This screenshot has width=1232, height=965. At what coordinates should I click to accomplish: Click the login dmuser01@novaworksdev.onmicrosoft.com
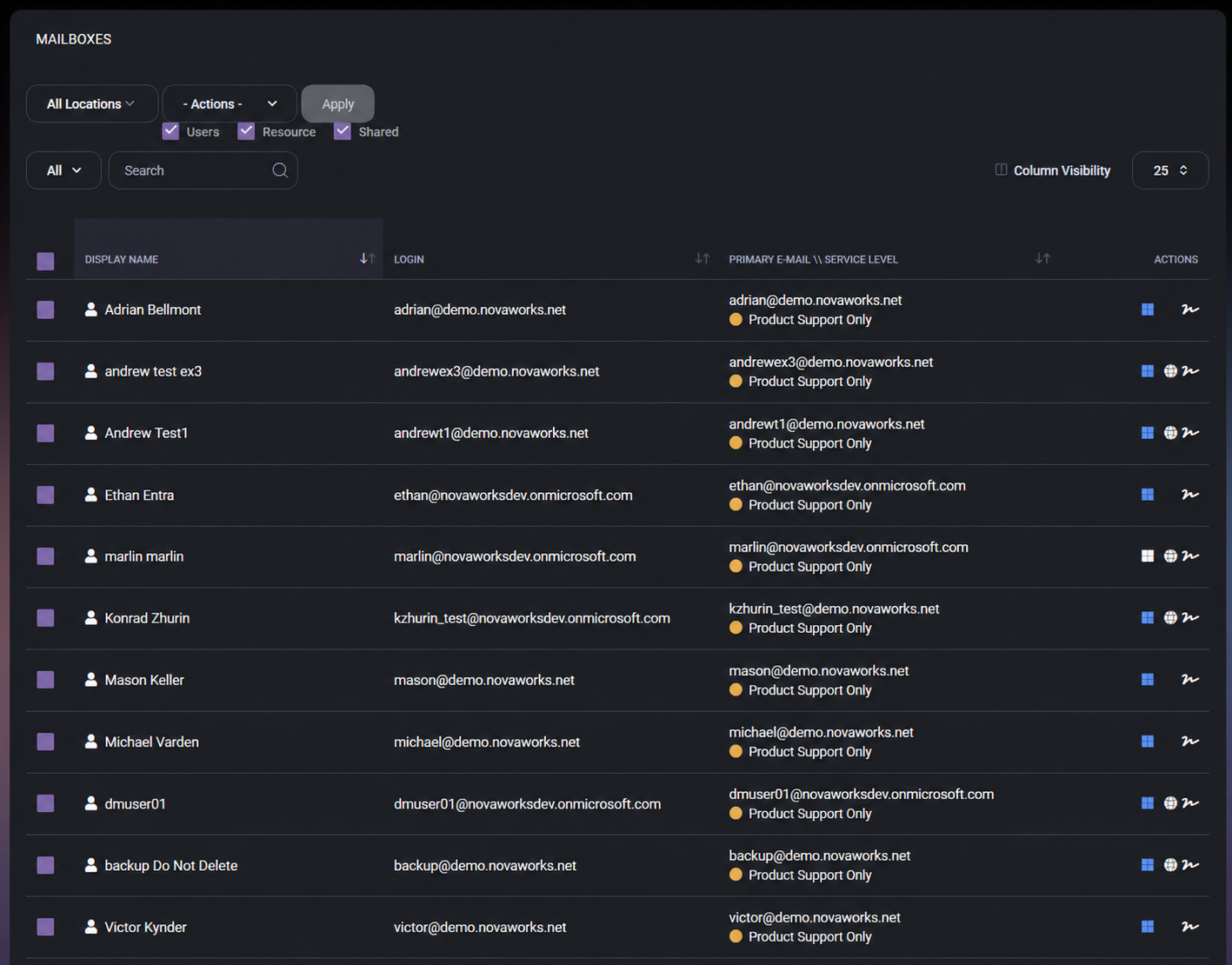pos(527,803)
